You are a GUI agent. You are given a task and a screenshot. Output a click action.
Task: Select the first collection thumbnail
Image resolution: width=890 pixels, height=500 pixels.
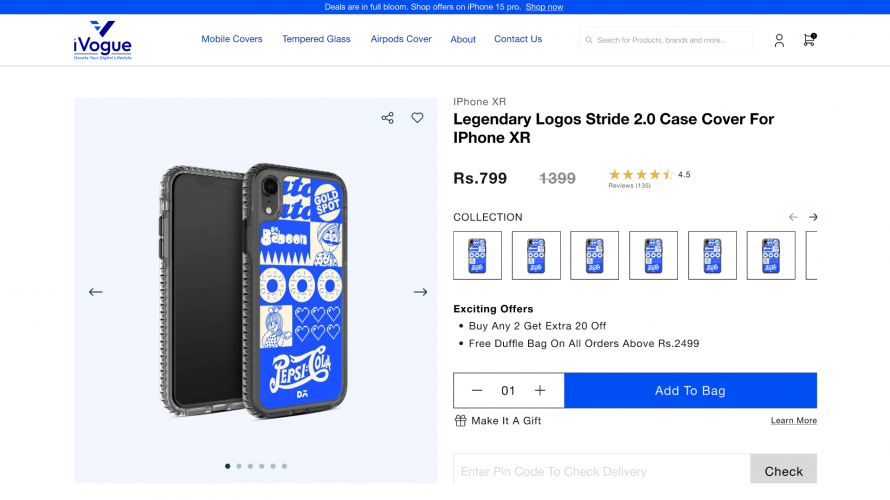coord(477,255)
